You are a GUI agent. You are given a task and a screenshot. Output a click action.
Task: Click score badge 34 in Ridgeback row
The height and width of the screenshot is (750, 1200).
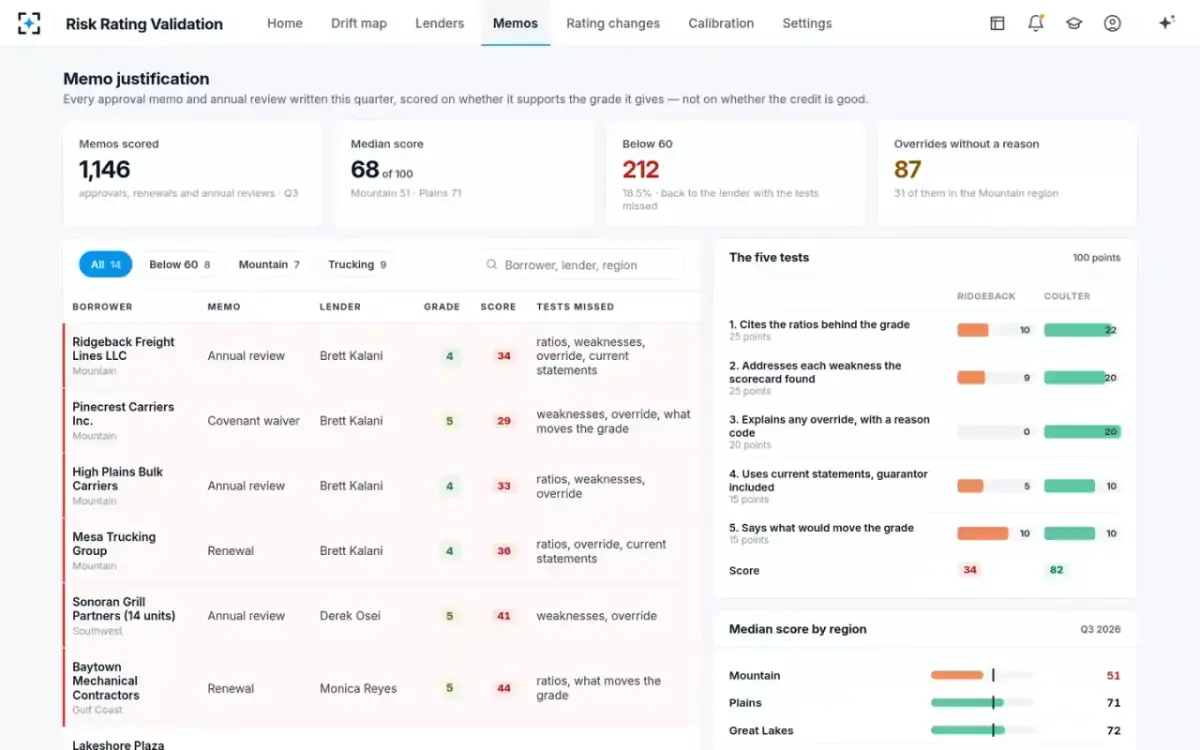[x=504, y=356]
